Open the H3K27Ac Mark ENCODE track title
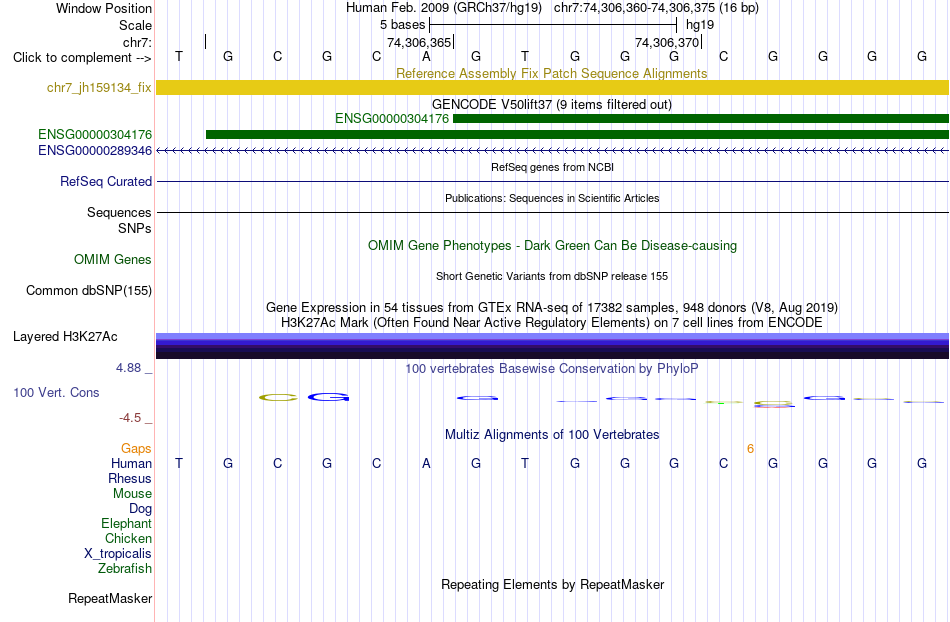 click(552, 322)
